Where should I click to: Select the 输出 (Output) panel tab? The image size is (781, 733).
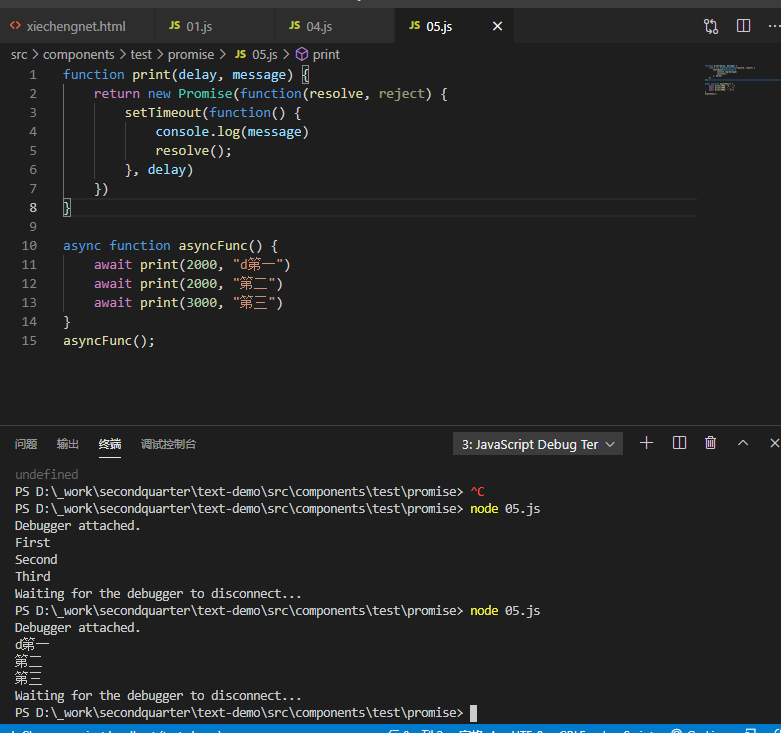(x=68, y=444)
